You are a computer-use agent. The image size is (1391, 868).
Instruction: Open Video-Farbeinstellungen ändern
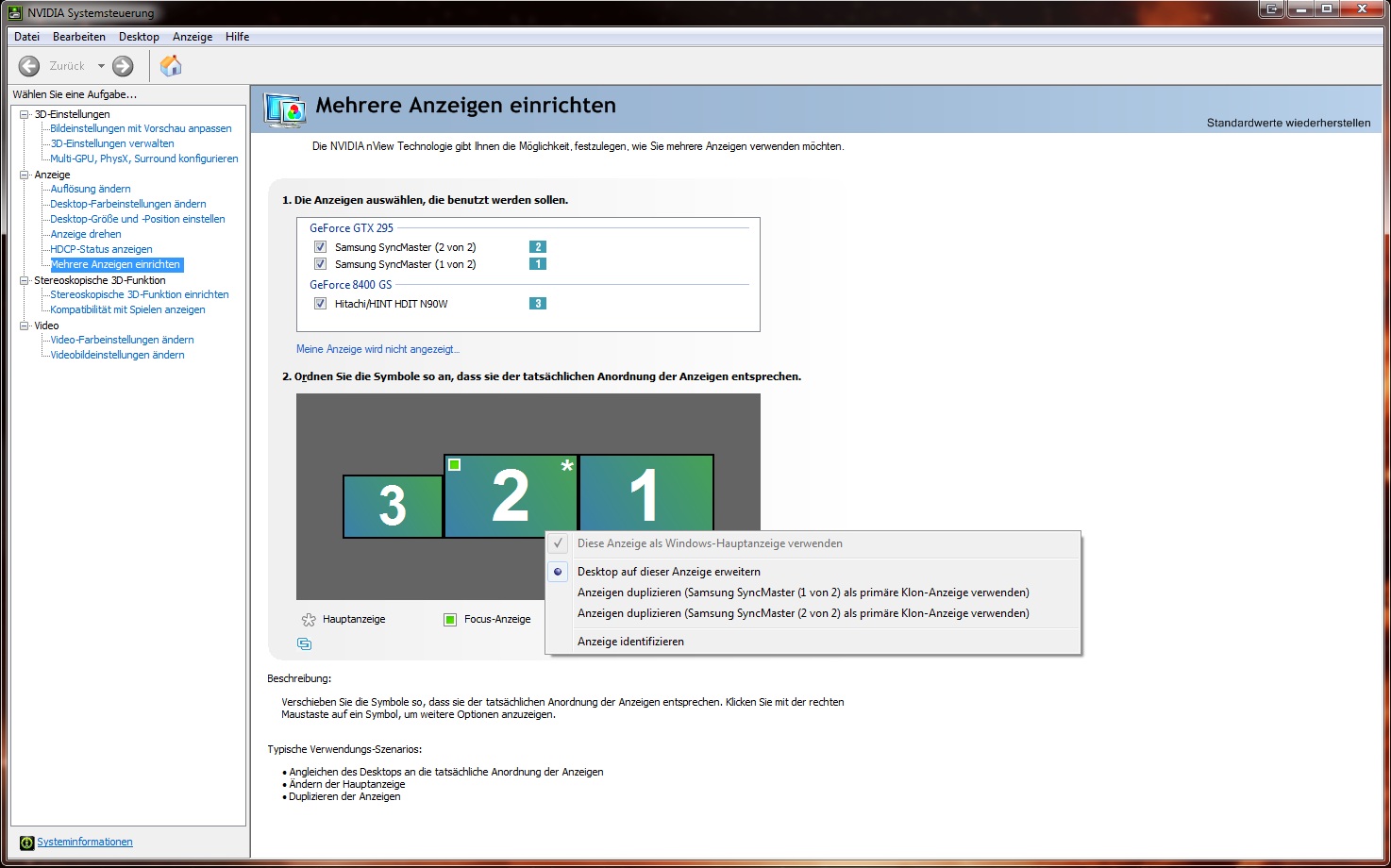tap(122, 340)
